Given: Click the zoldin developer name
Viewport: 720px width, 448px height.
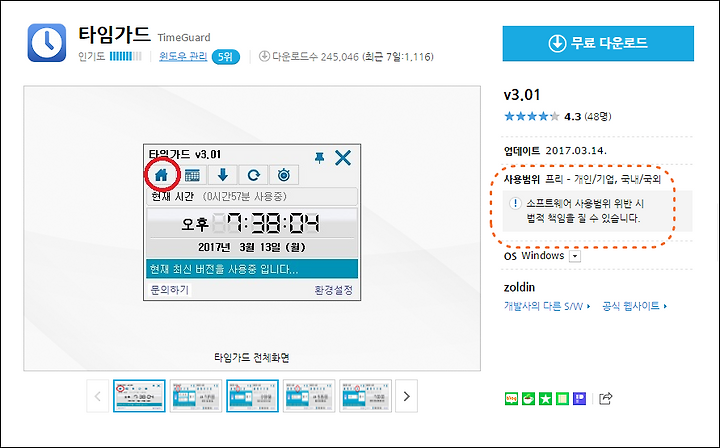Looking at the screenshot, I should click(x=519, y=287).
